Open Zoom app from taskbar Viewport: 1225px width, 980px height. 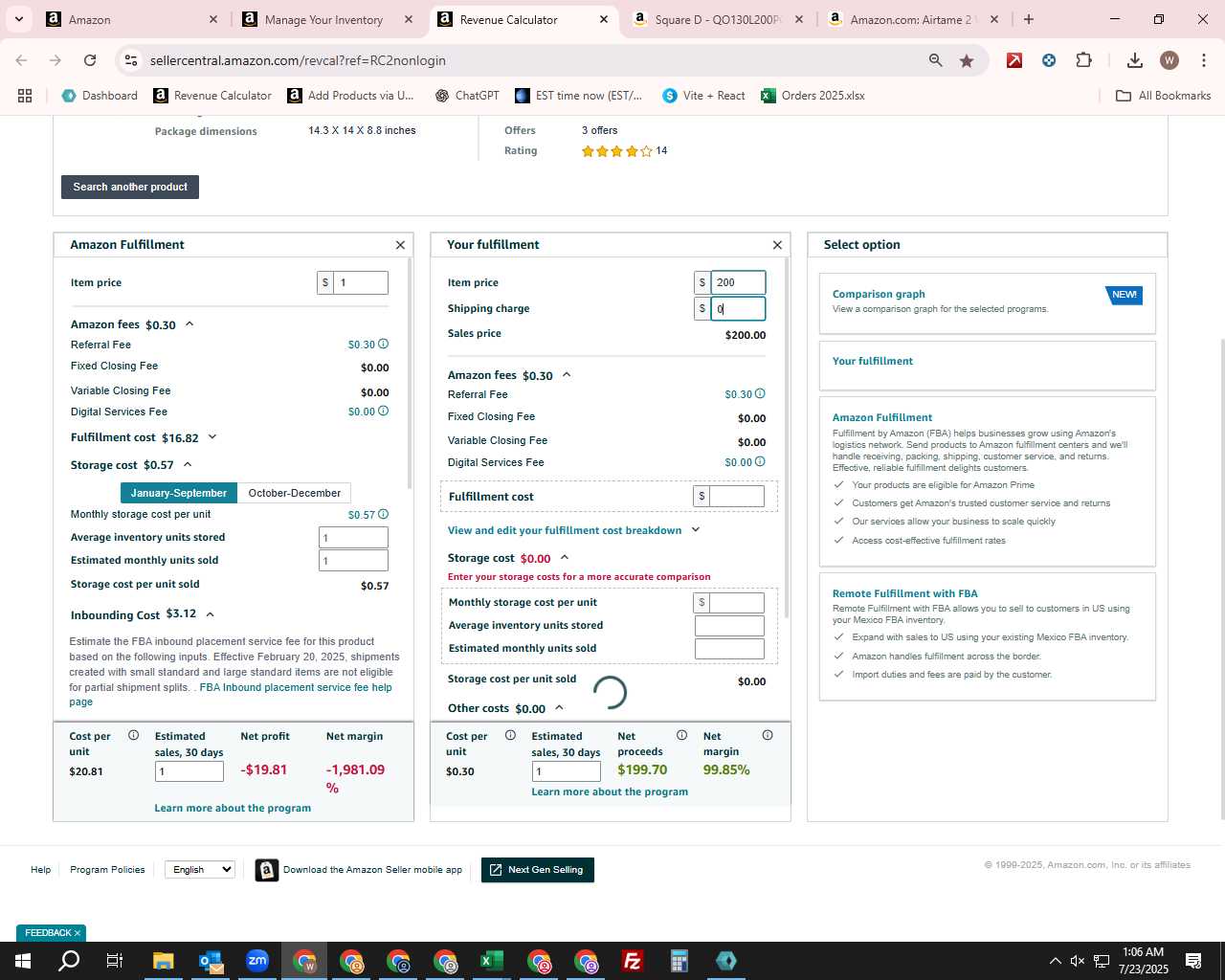point(257,961)
